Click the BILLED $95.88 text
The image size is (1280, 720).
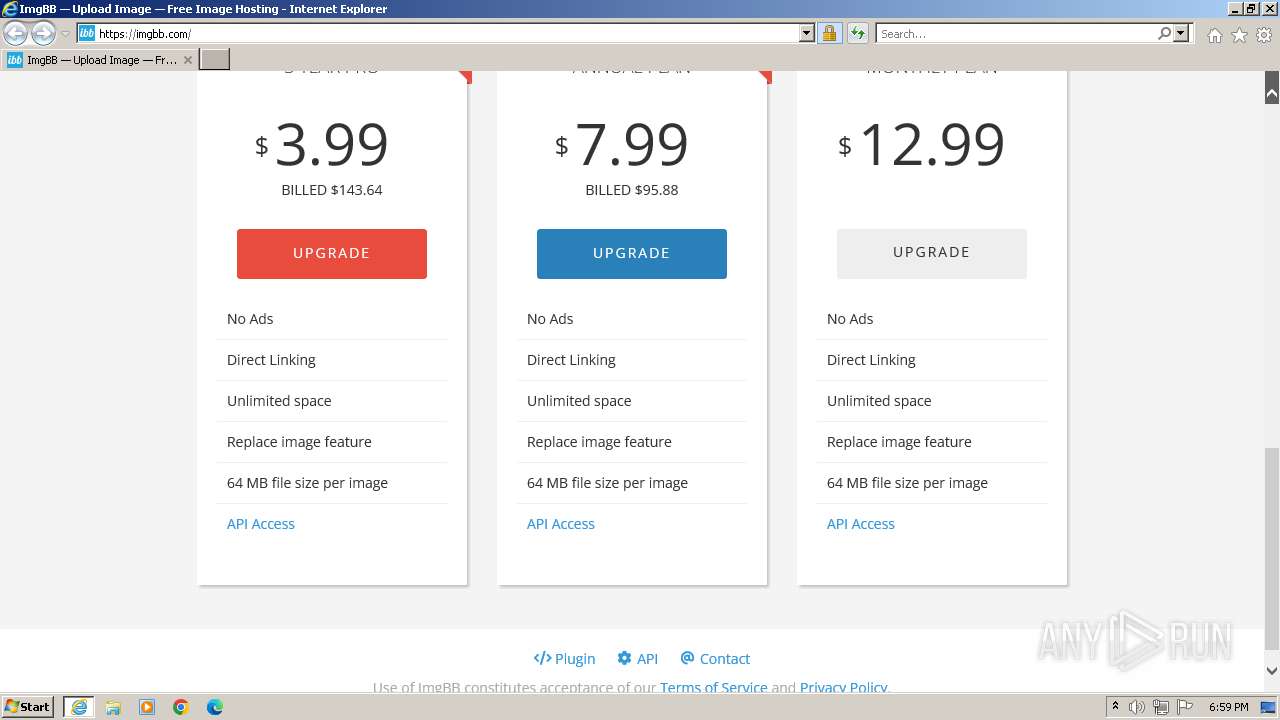[632, 190]
